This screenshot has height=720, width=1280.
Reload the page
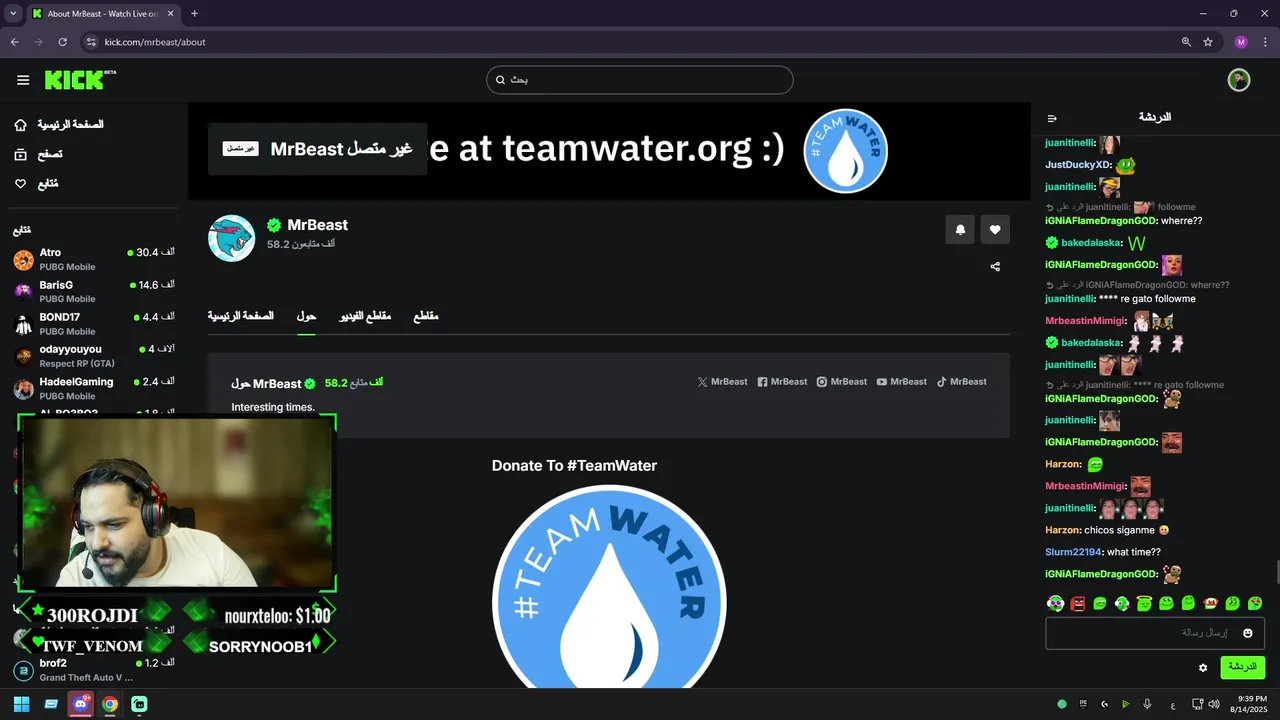(x=62, y=42)
